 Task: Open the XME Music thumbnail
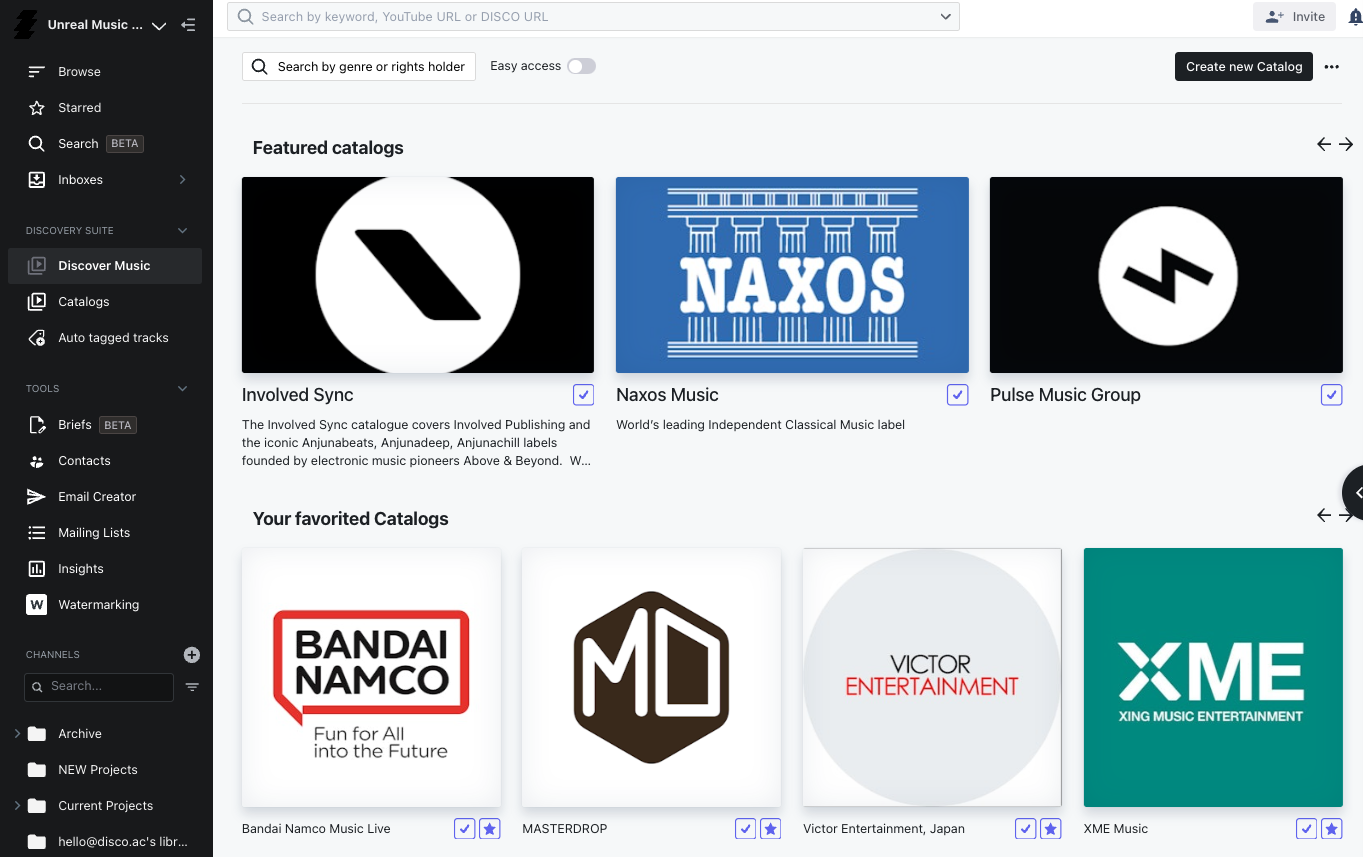[1213, 677]
